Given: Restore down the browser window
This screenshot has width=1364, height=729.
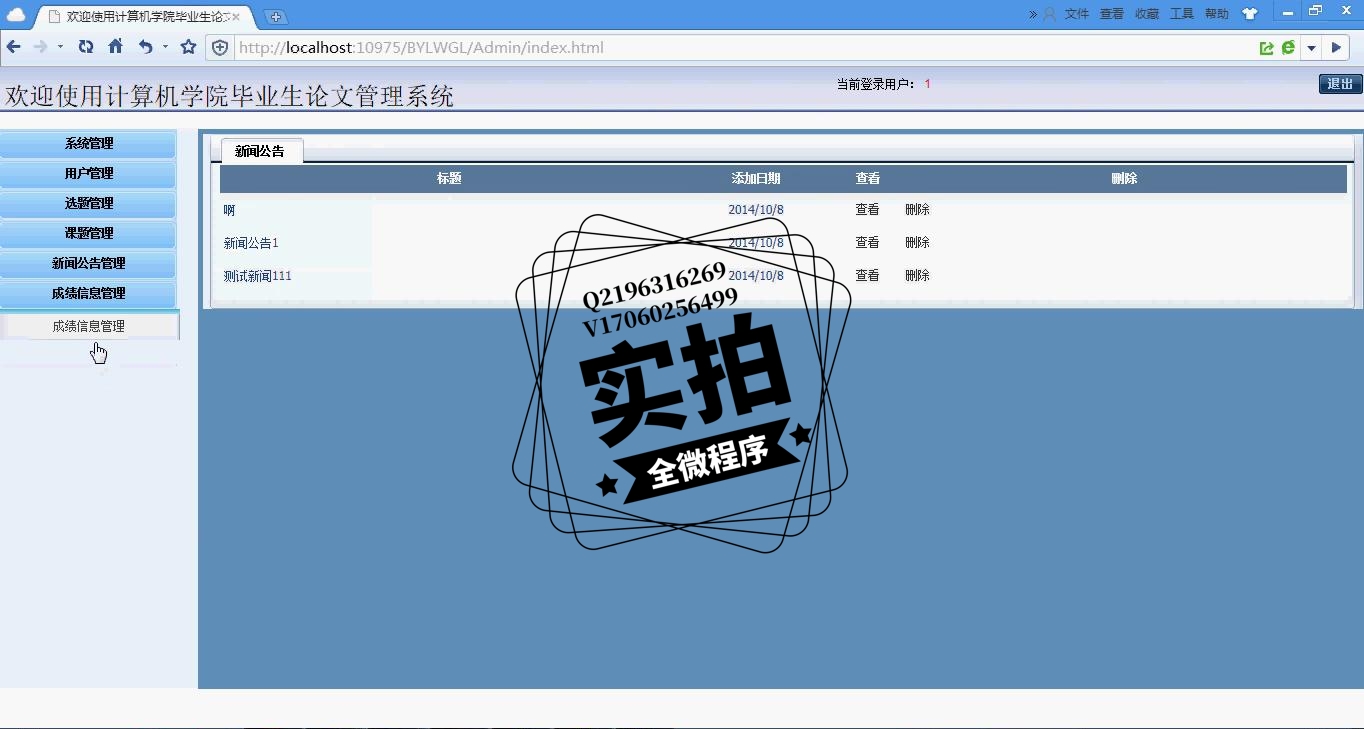Looking at the screenshot, I should tap(1316, 11).
